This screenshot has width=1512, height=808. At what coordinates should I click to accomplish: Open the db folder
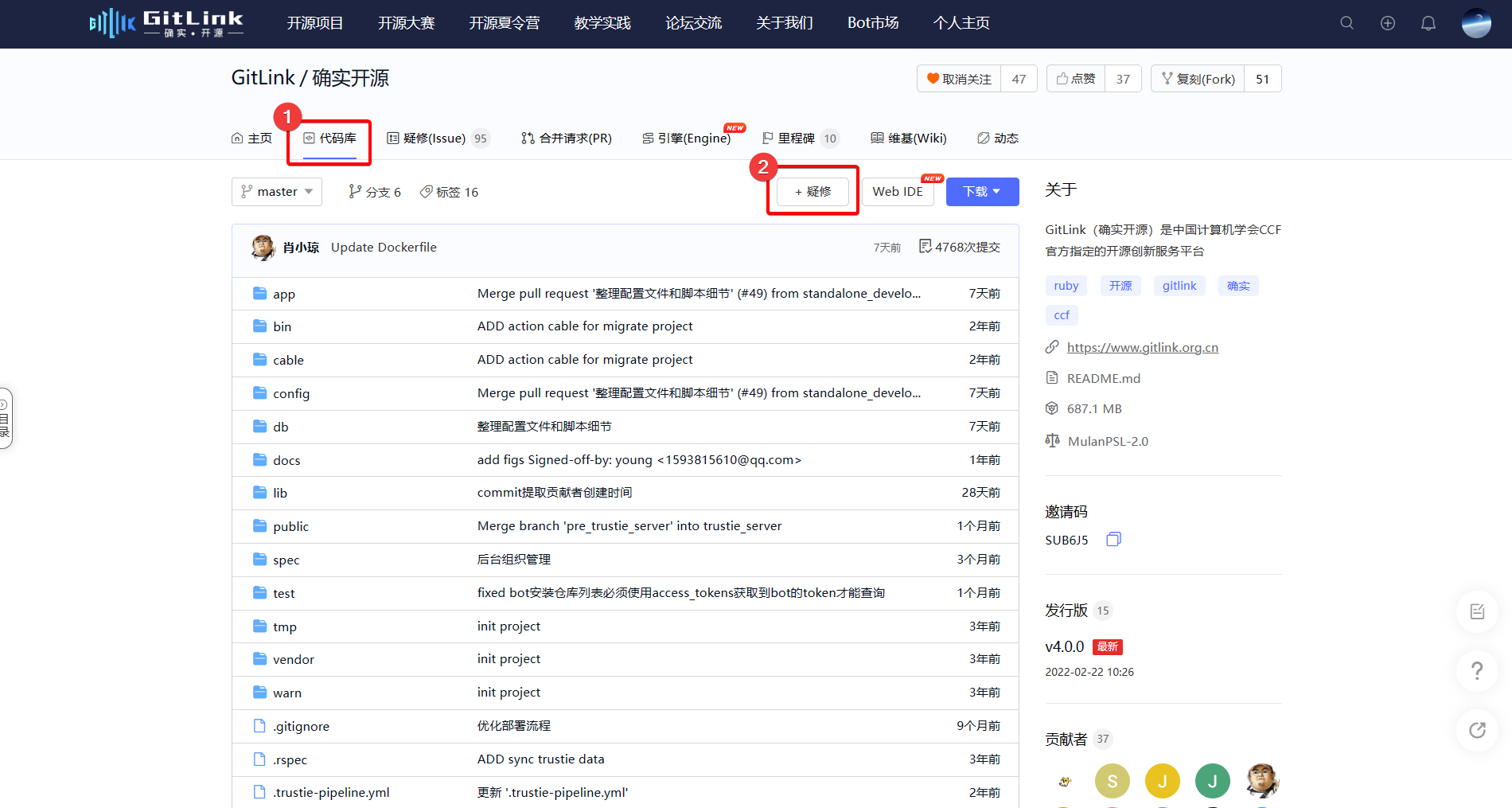280,427
